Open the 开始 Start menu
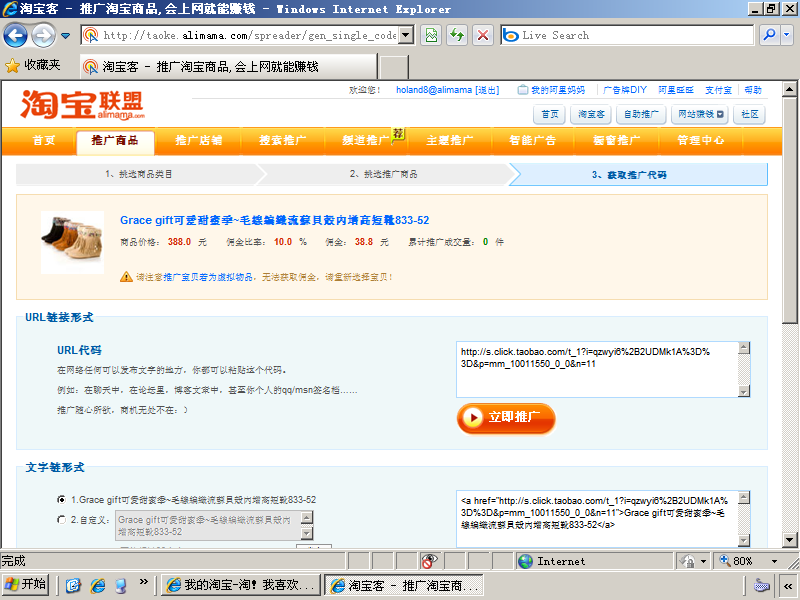Image resolution: width=800 pixels, height=600 pixels. (26, 585)
